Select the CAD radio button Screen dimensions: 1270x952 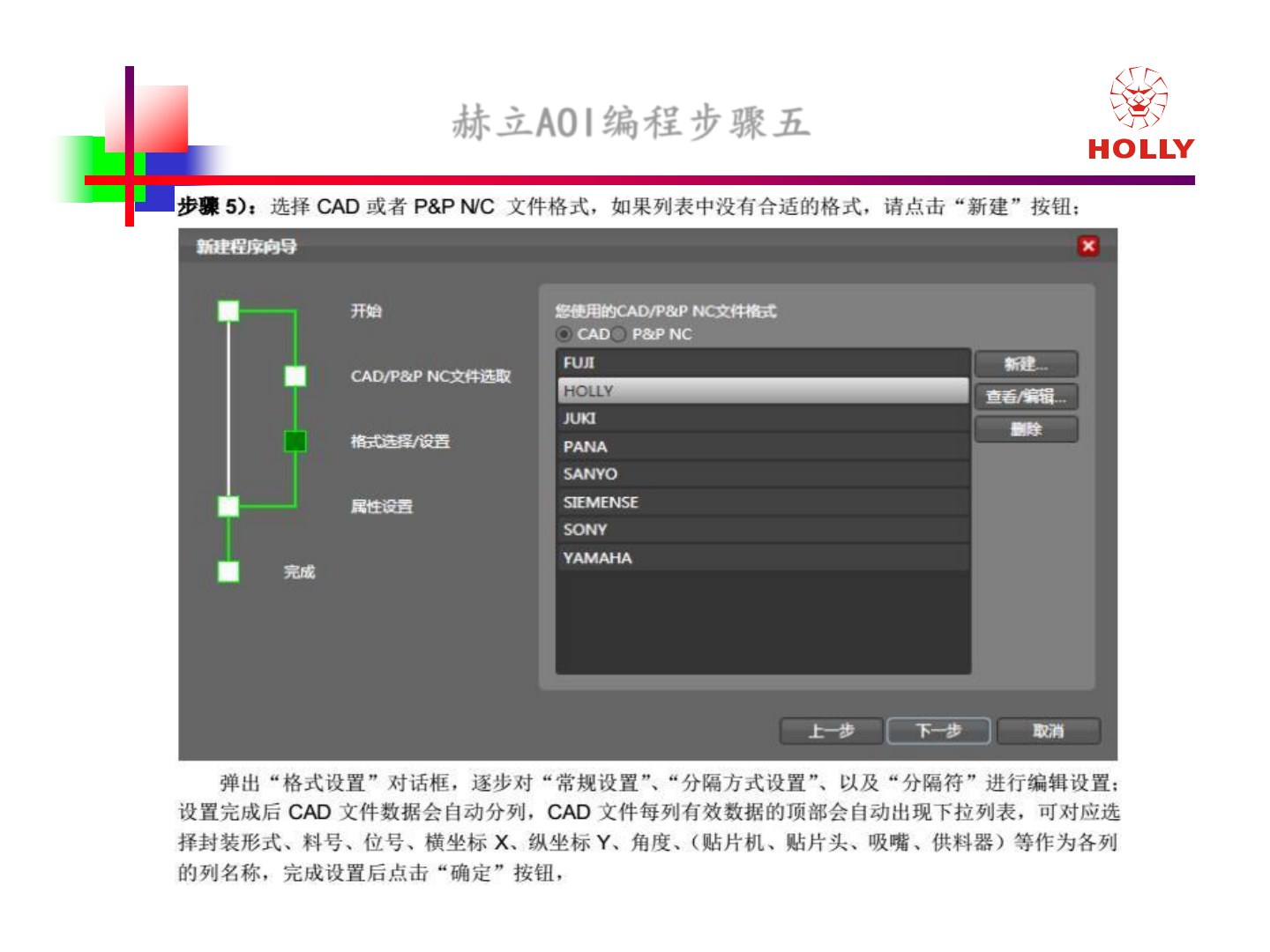tap(564, 334)
